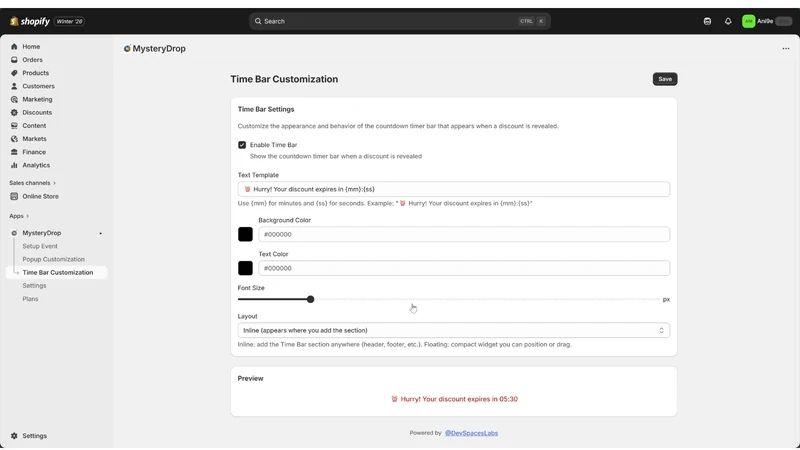
Task: Click the Marketing target icon
Action: coord(14,99)
